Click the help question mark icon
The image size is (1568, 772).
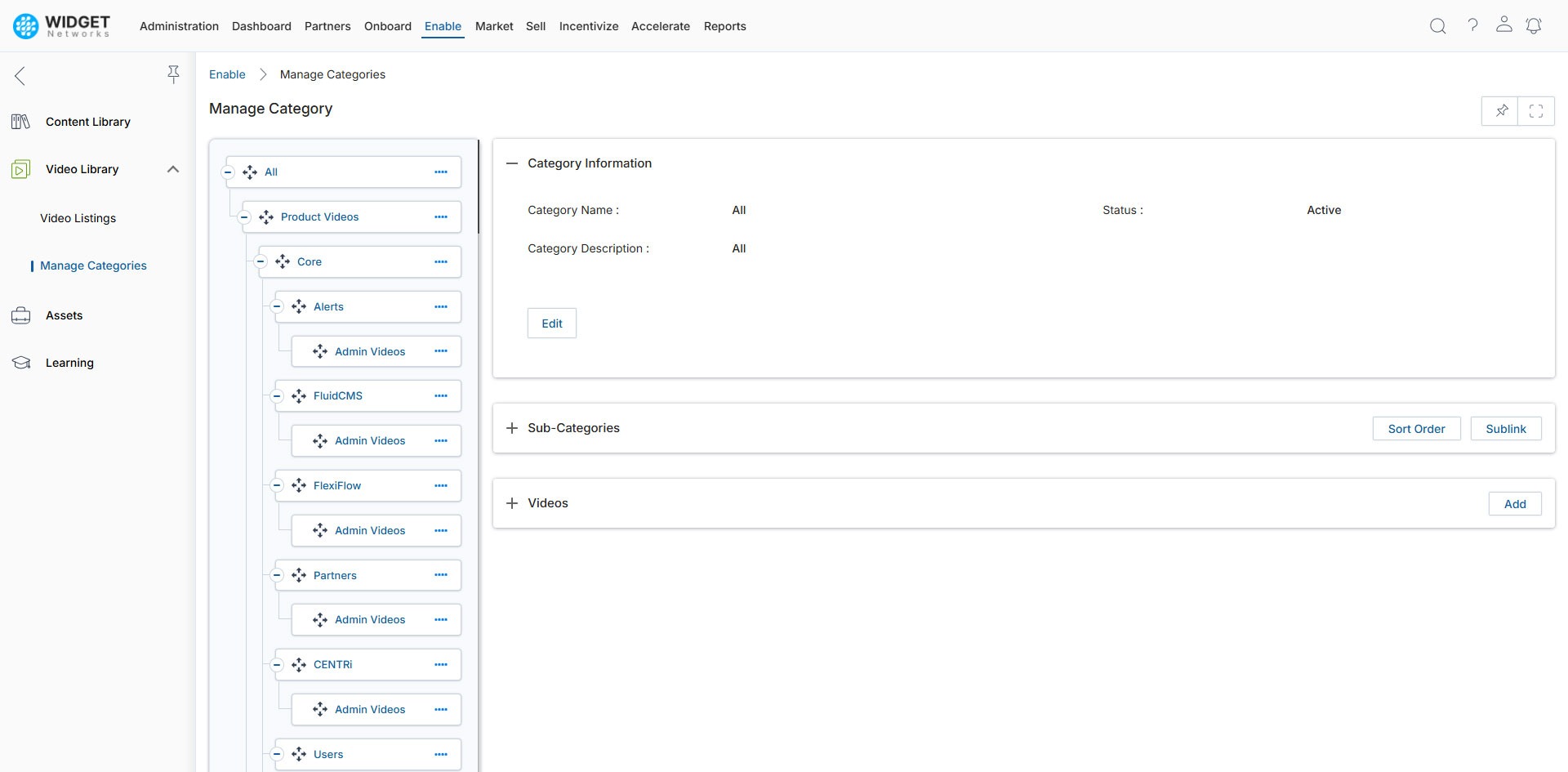(1473, 25)
